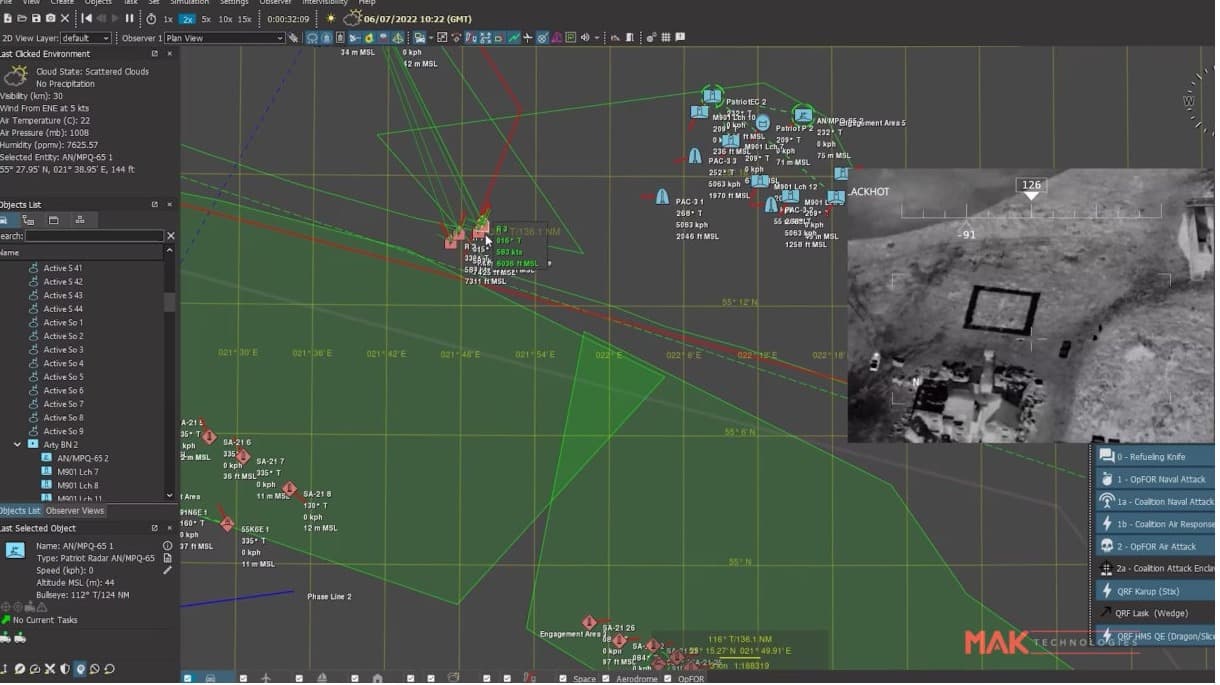Open the Create menu
This screenshot has width=1220, height=685.
tap(62, 3)
